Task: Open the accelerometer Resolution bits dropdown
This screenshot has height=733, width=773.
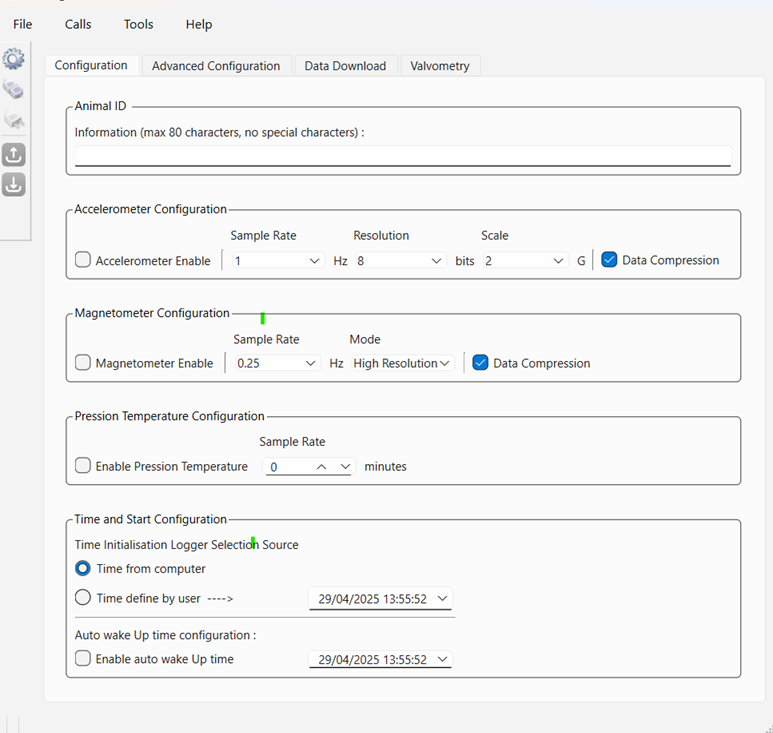Action: click(x=399, y=260)
